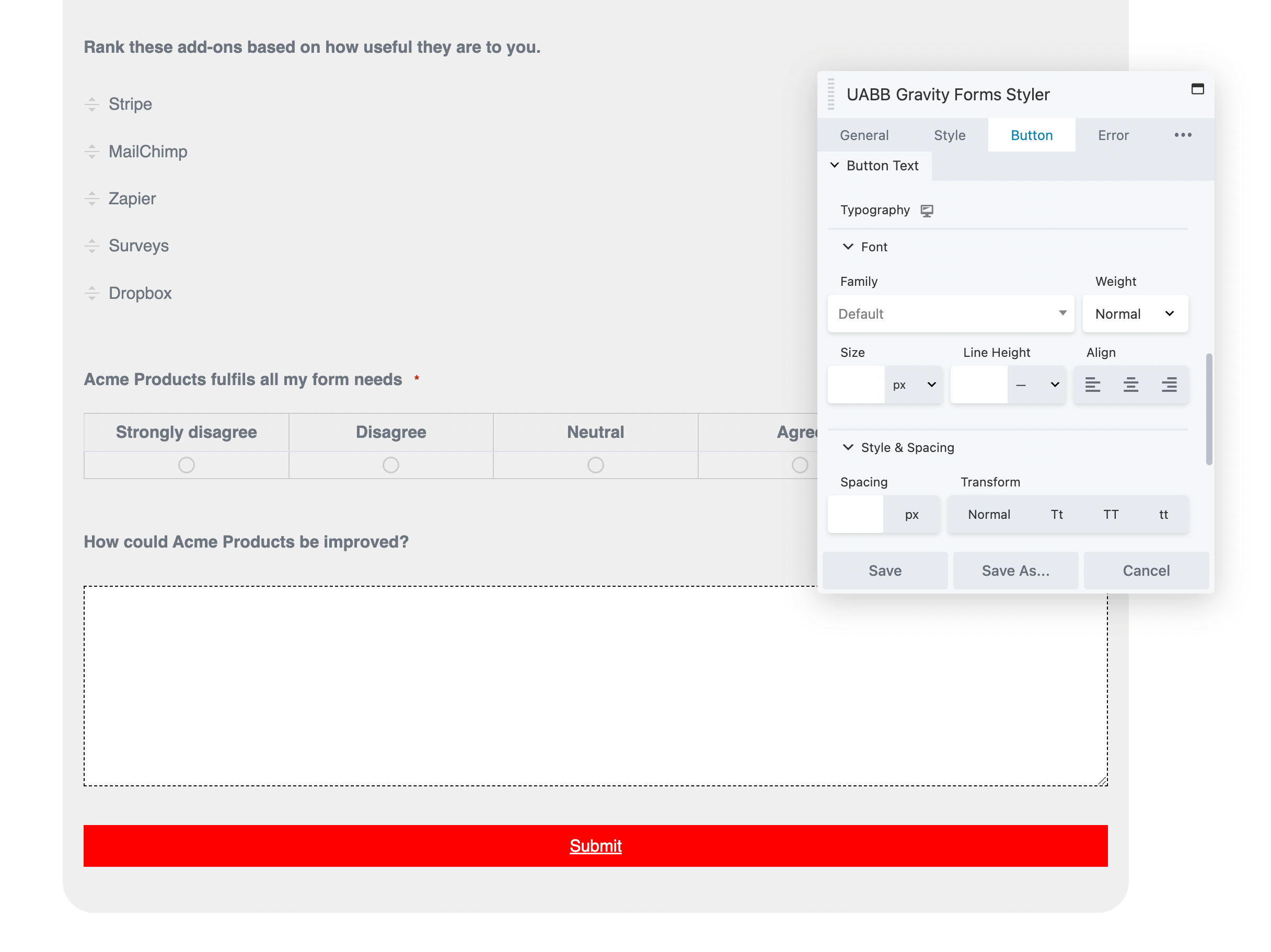Select left text alignment for button font
Image resolution: width=1271 pixels, height=952 pixels.
point(1093,385)
